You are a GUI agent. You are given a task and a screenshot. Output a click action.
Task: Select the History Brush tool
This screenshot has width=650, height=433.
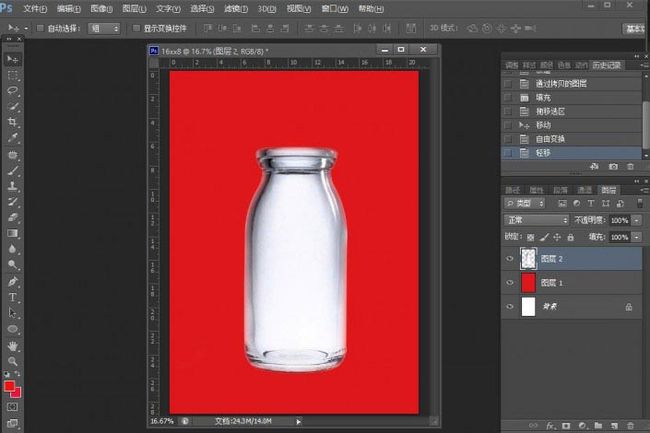click(x=12, y=202)
